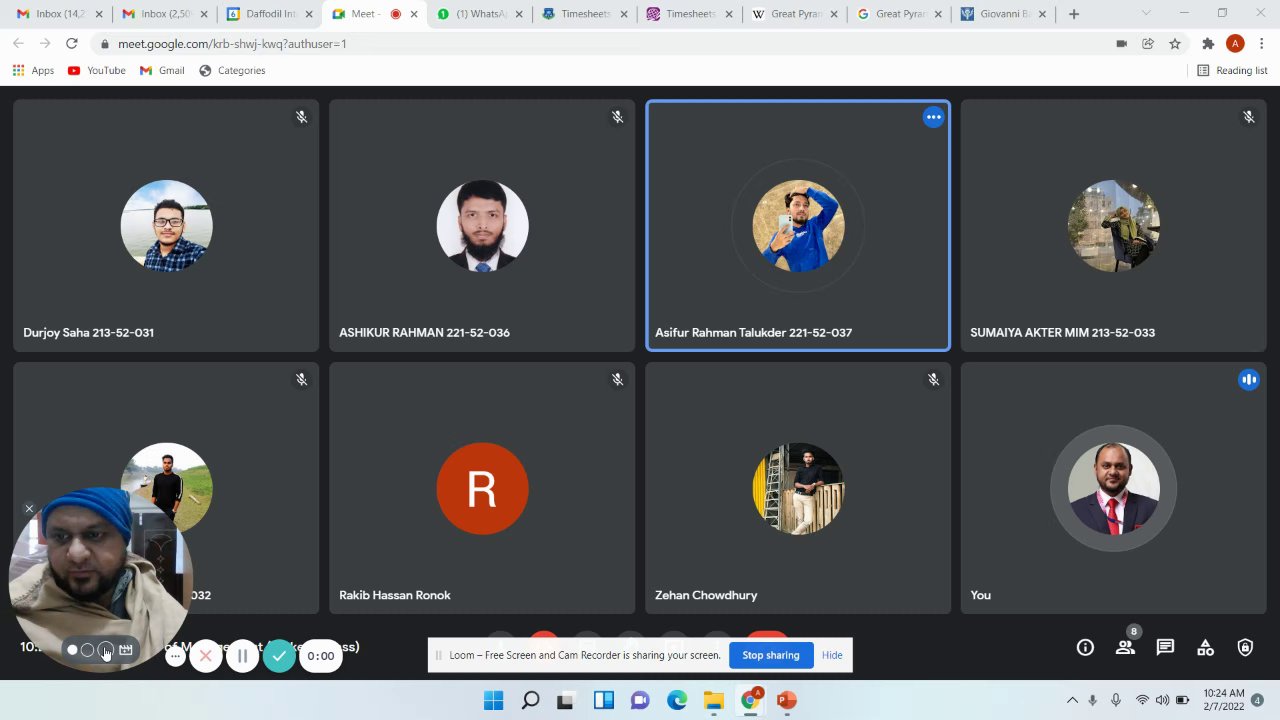The height and width of the screenshot is (720, 1280).
Task: Click Rakib Hassan Ronok's R avatar
Action: click(482, 488)
